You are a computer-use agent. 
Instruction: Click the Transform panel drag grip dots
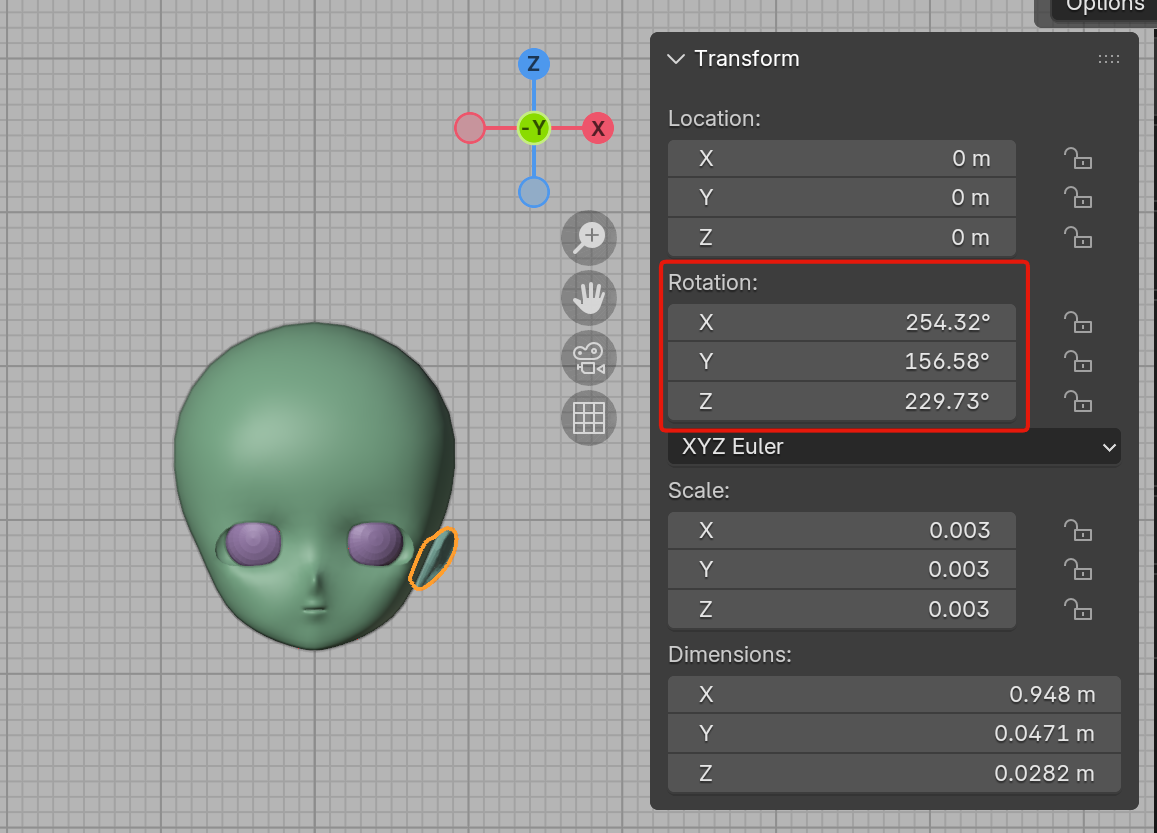click(1109, 59)
